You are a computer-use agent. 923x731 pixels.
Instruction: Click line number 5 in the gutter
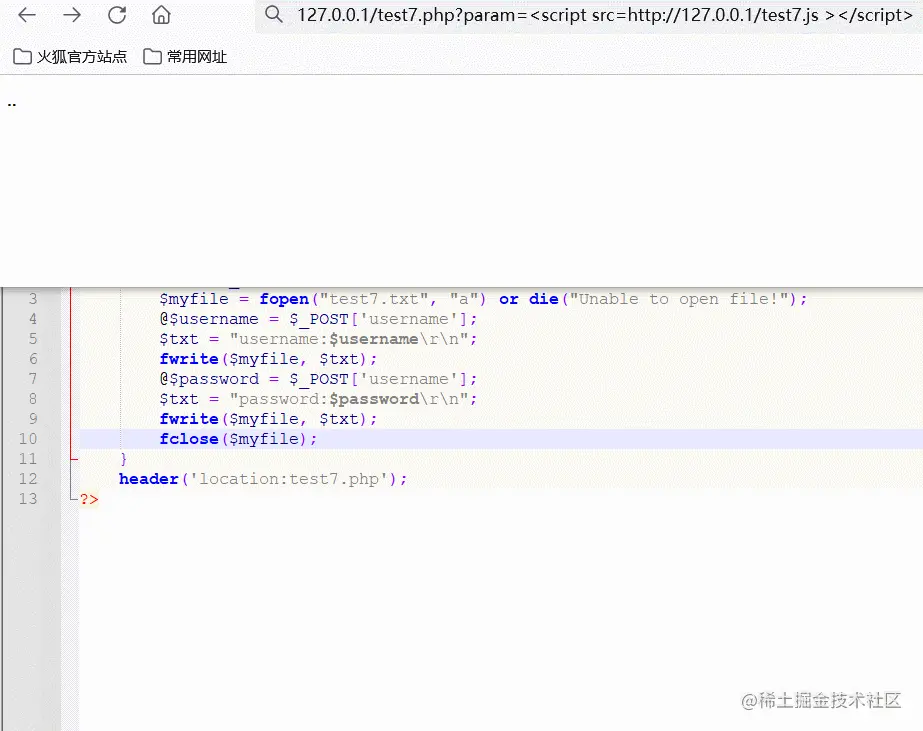[x=33, y=339]
